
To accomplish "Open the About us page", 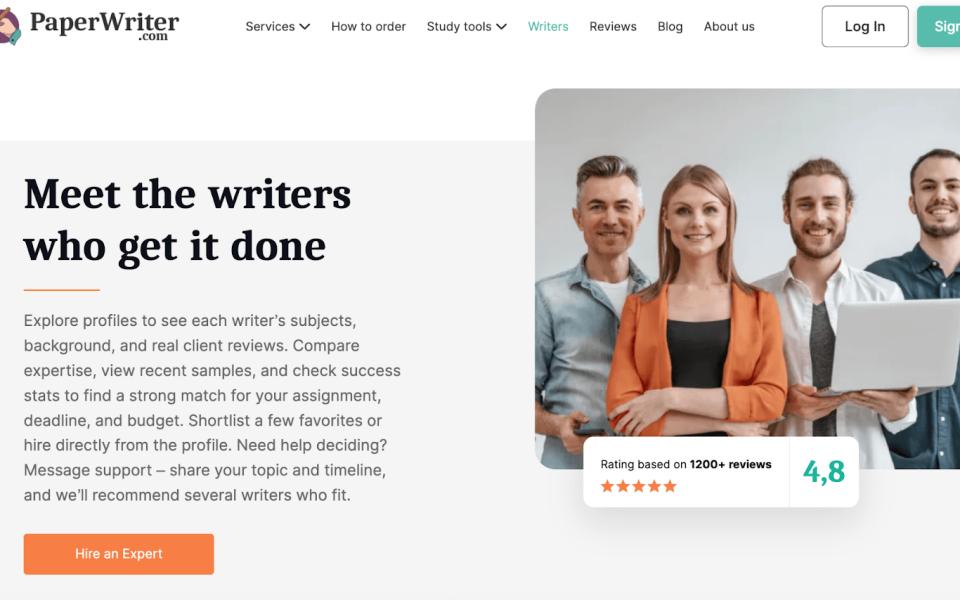I will click(x=729, y=26).
